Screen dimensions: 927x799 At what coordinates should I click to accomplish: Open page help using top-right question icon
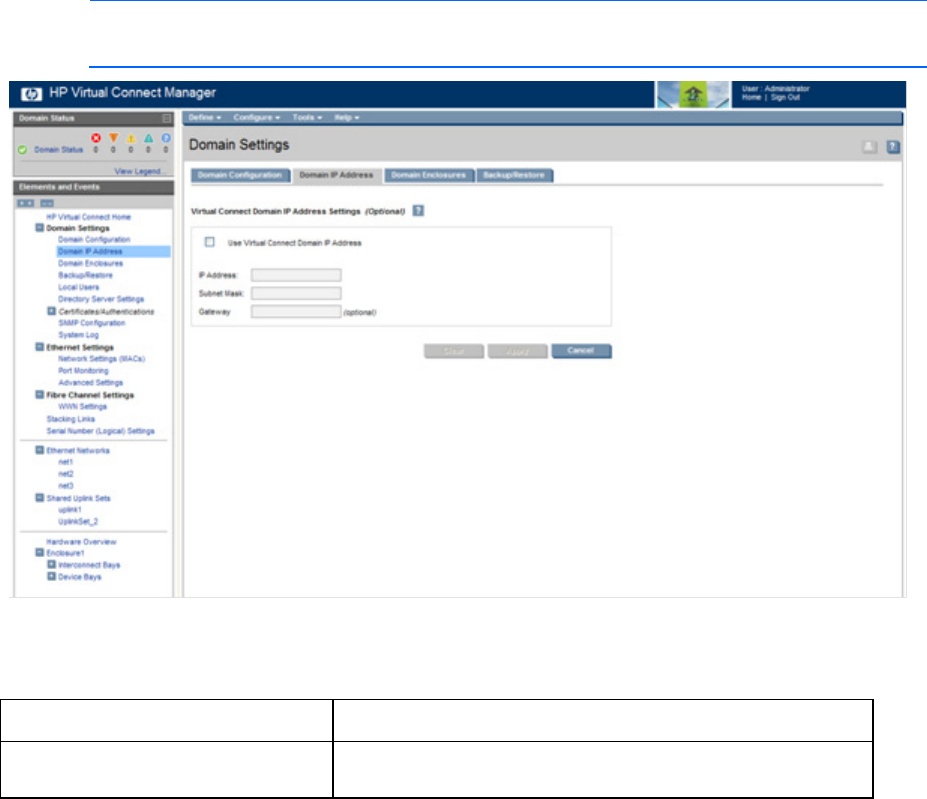(x=893, y=147)
